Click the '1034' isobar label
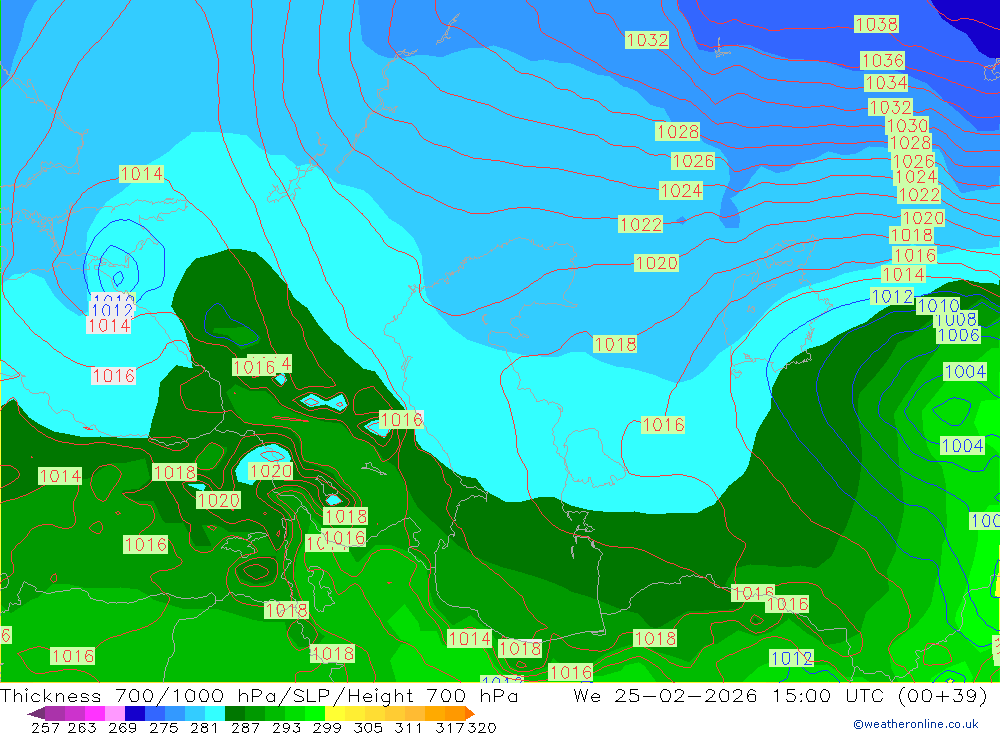 pyautogui.click(x=886, y=82)
